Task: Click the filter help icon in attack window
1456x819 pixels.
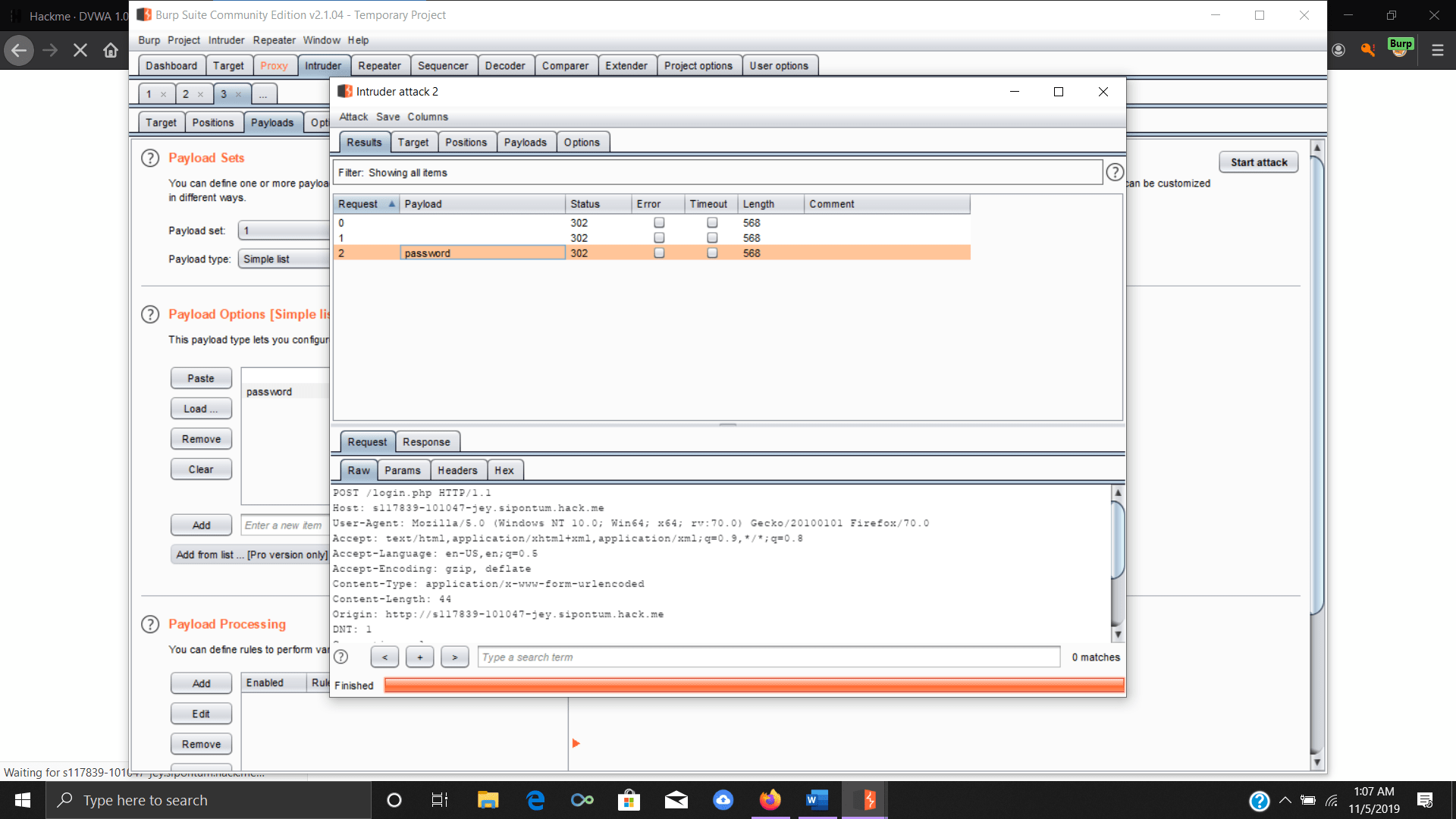Action: pyautogui.click(x=1115, y=172)
